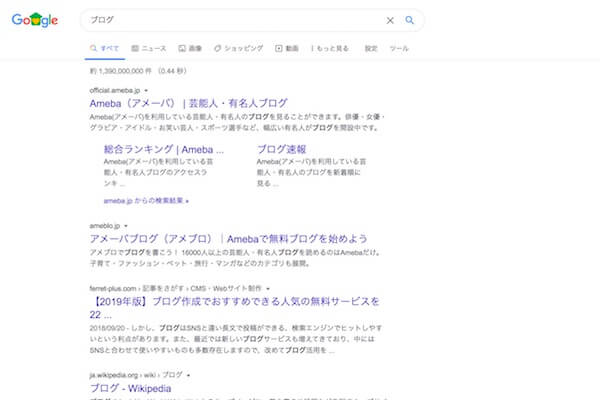Open ツール in search toolbar

click(x=399, y=49)
